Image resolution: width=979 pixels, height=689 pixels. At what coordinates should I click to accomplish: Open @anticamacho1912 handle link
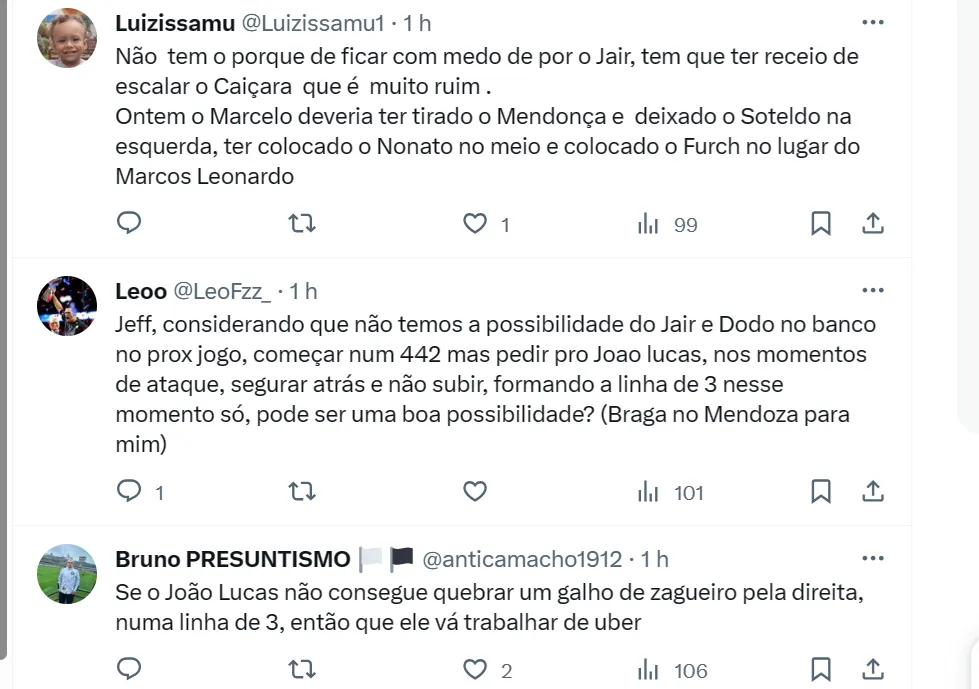[x=522, y=559]
